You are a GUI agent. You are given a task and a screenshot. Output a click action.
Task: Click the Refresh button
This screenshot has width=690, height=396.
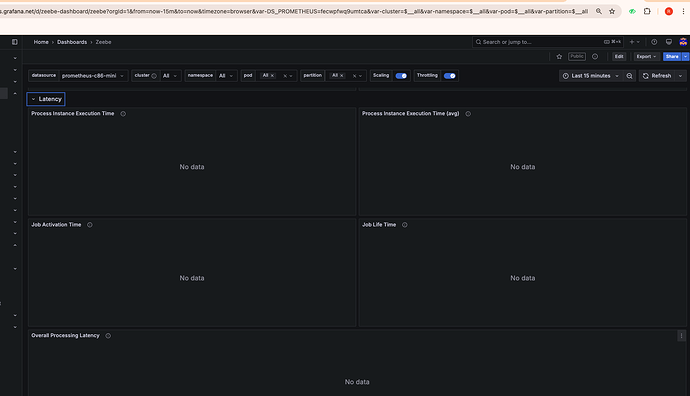click(x=657, y=76)
